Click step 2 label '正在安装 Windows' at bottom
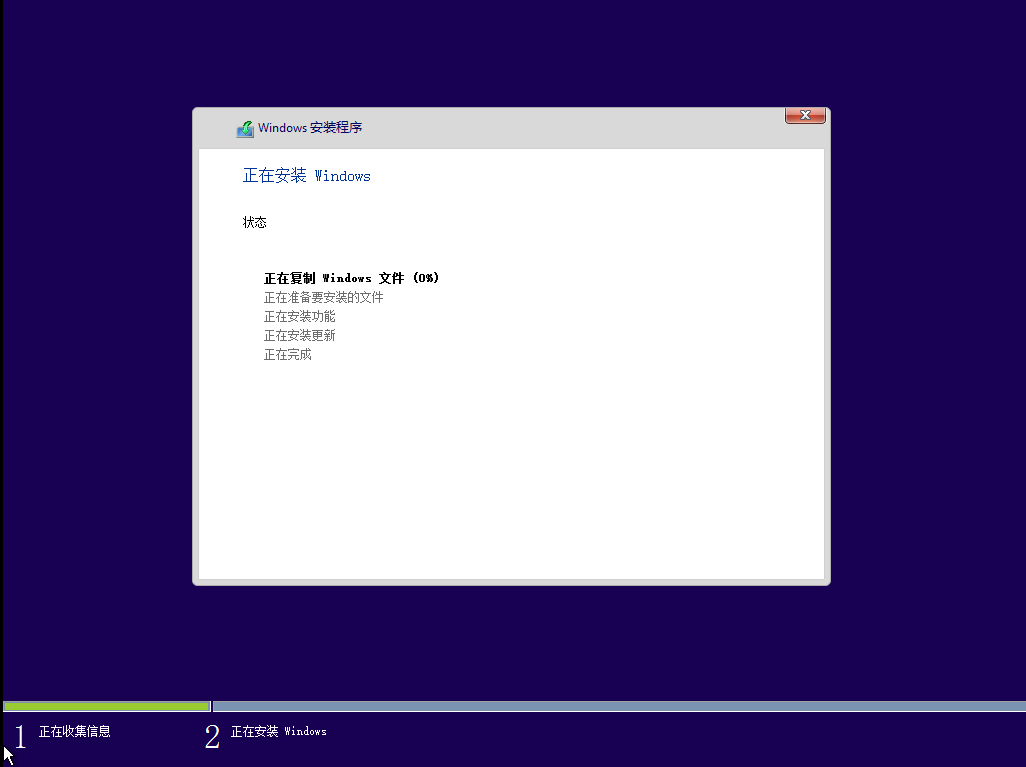The image size is (1026, 767). click(x=279, y=731)
